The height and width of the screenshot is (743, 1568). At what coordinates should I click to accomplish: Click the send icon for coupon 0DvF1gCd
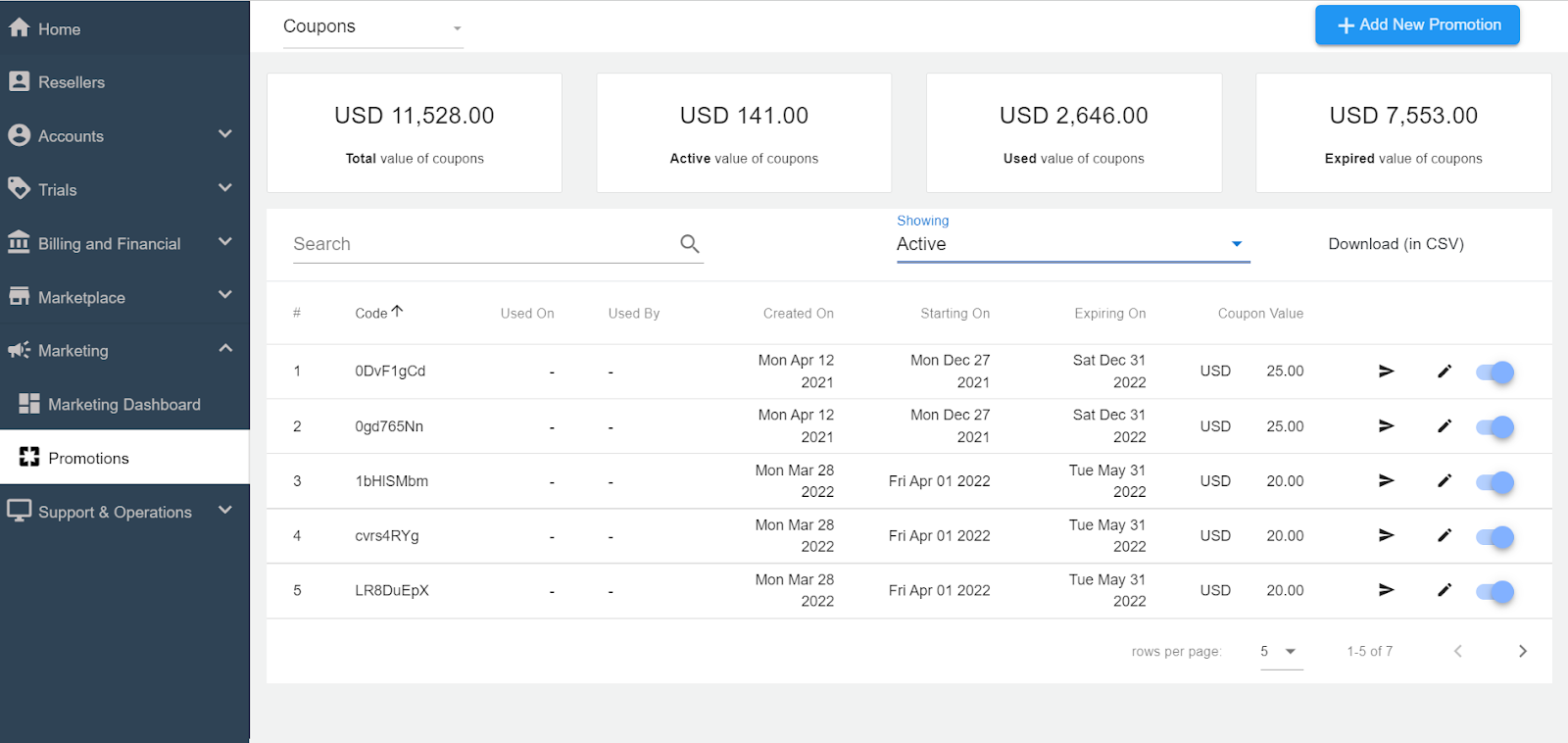(1386, 371)
